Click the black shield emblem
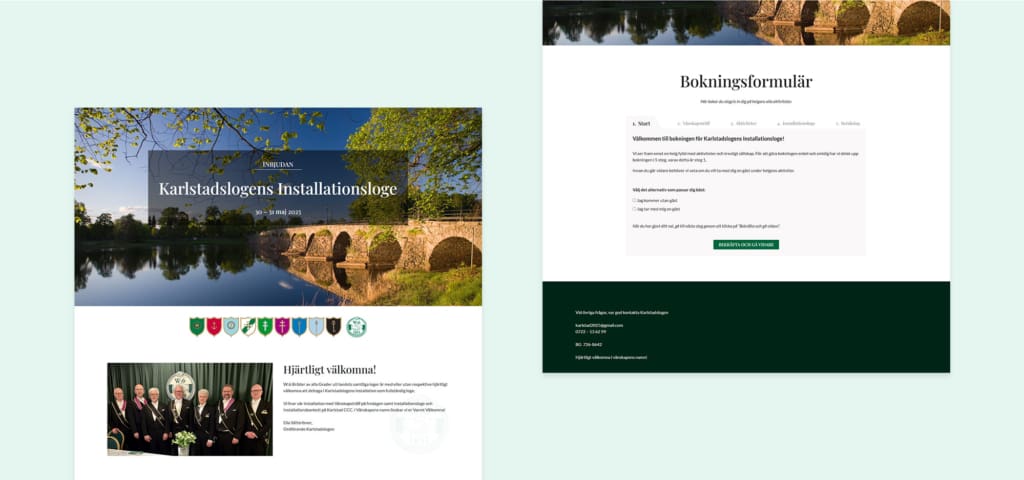 click(334, 326)
